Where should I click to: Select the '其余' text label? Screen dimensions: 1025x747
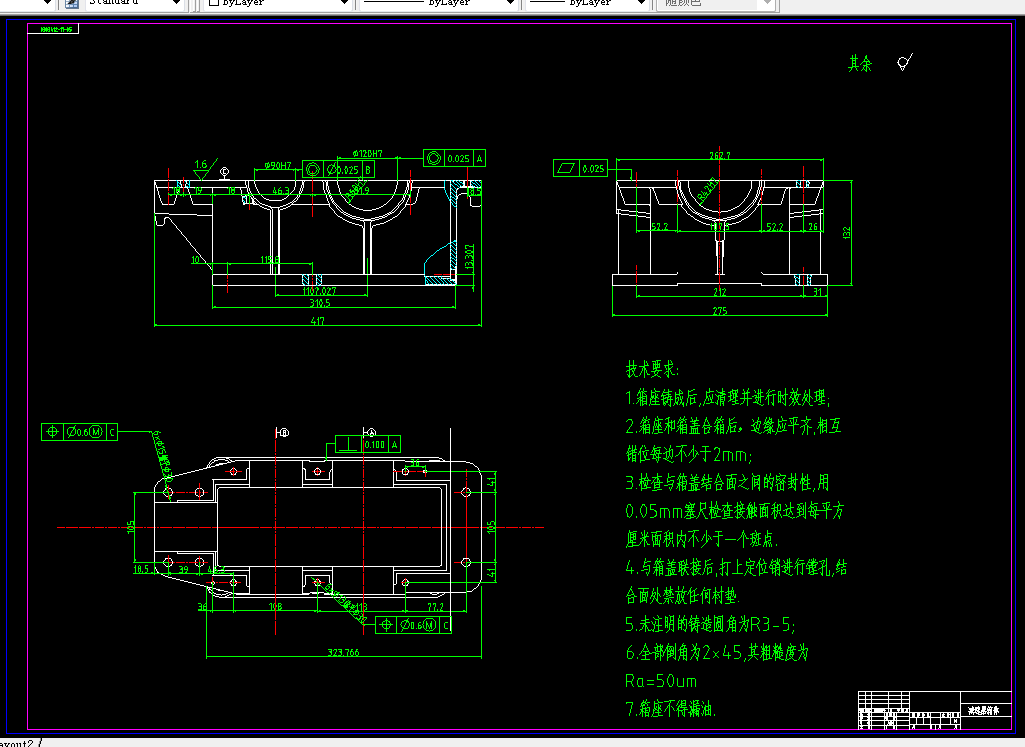[860, 63]
